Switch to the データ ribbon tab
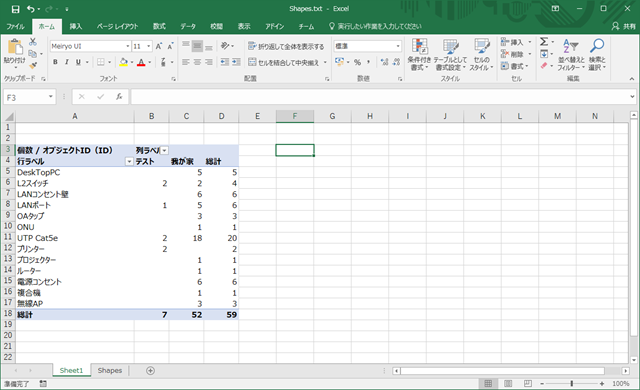The width and height of the screenshot is (640, 390). click(188, 27)
